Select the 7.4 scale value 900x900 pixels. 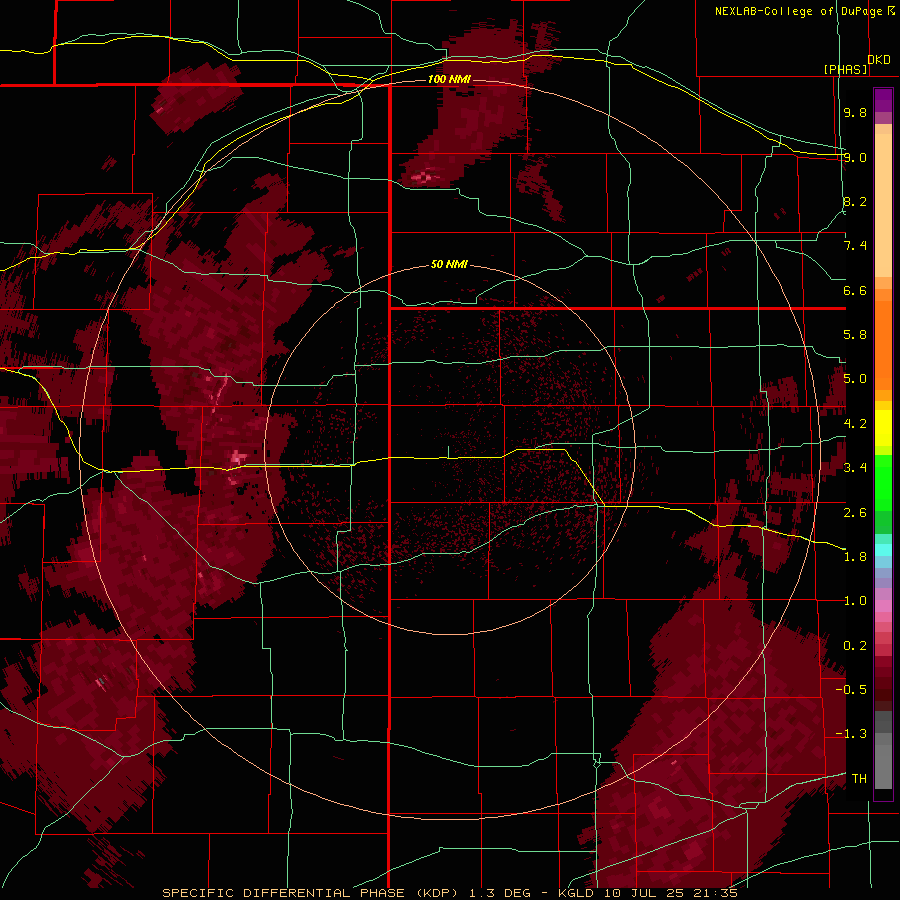click(x=855, y=246)
